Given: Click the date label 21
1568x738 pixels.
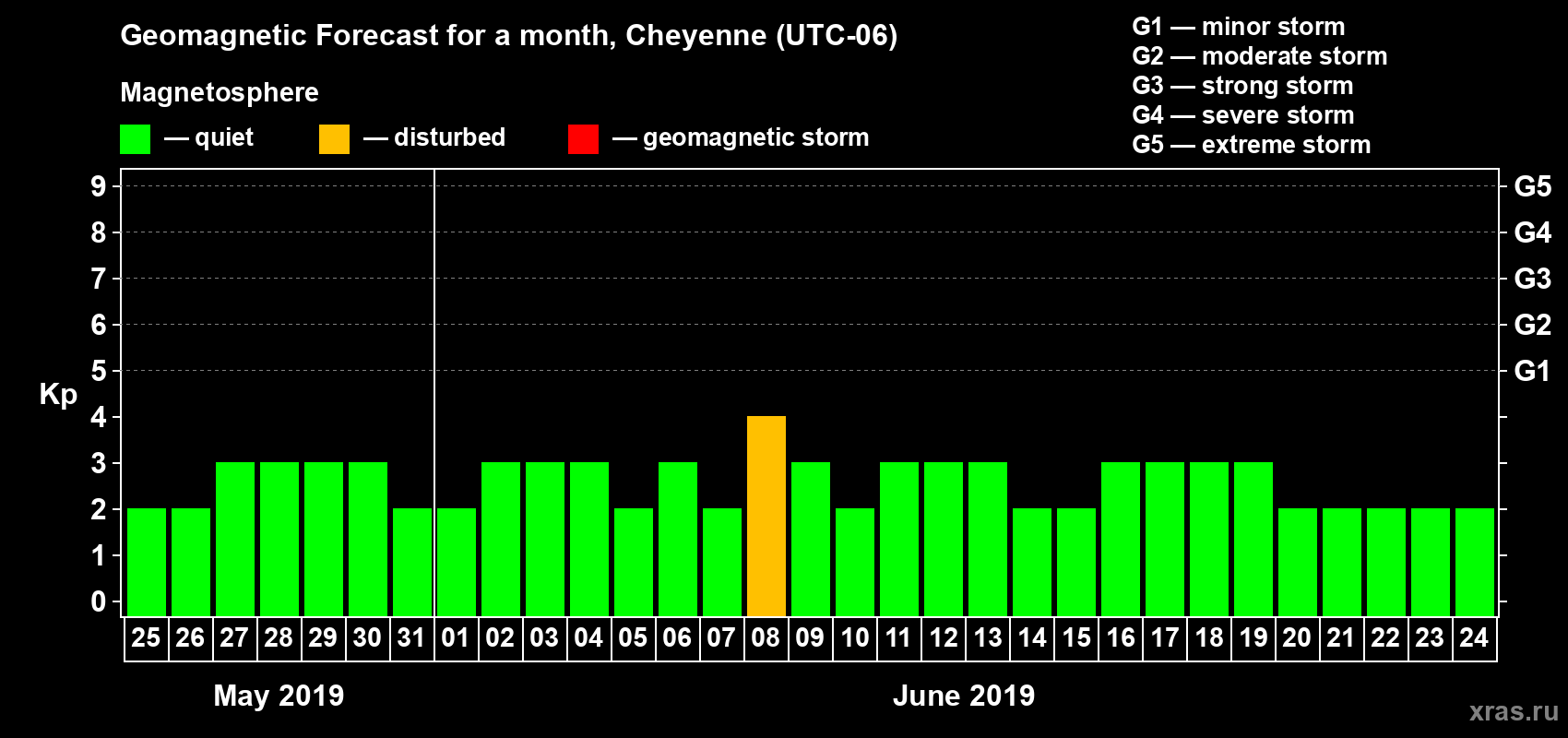Looking at the screenshot, I should (1341, 637).
